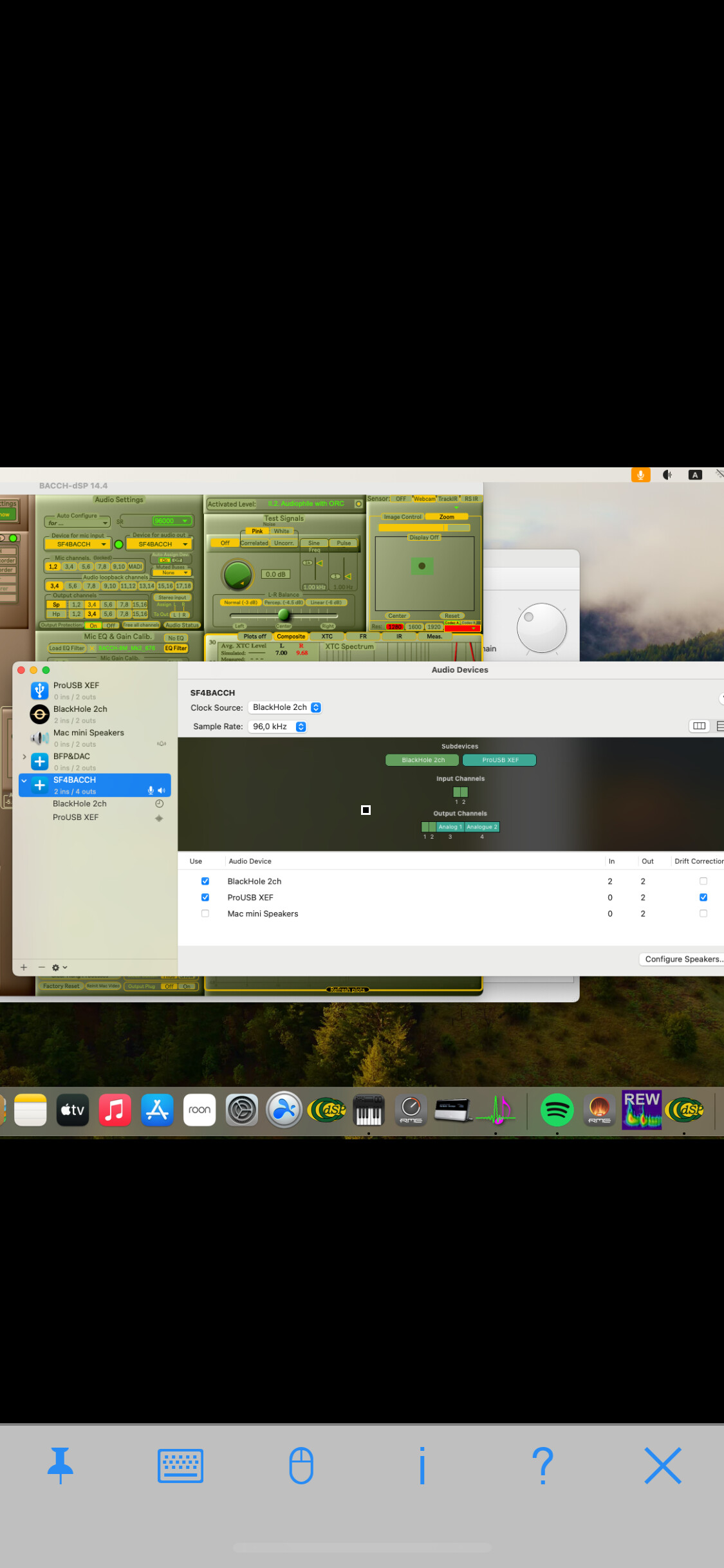Click BACCH Zoom button in sensor panel
This screenshot has width=724, height=1568.
pos(447,517)
